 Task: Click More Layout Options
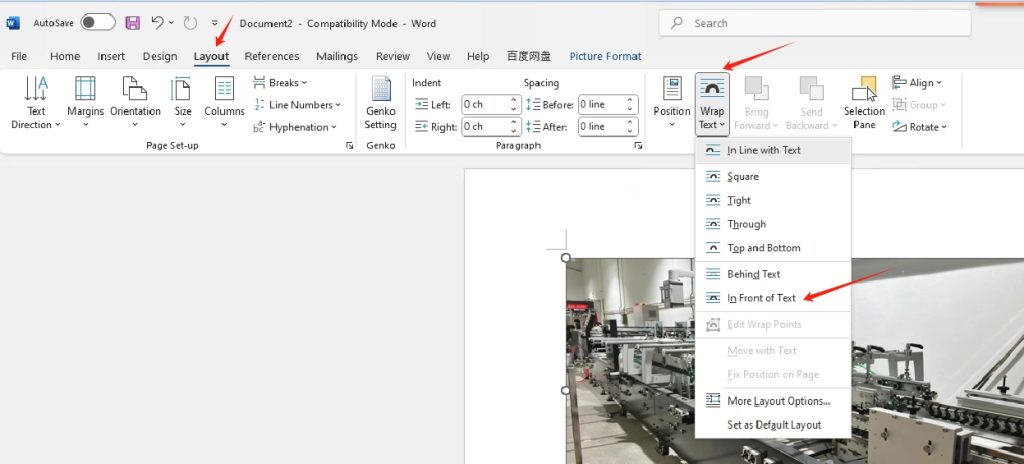tap(778, 401)
